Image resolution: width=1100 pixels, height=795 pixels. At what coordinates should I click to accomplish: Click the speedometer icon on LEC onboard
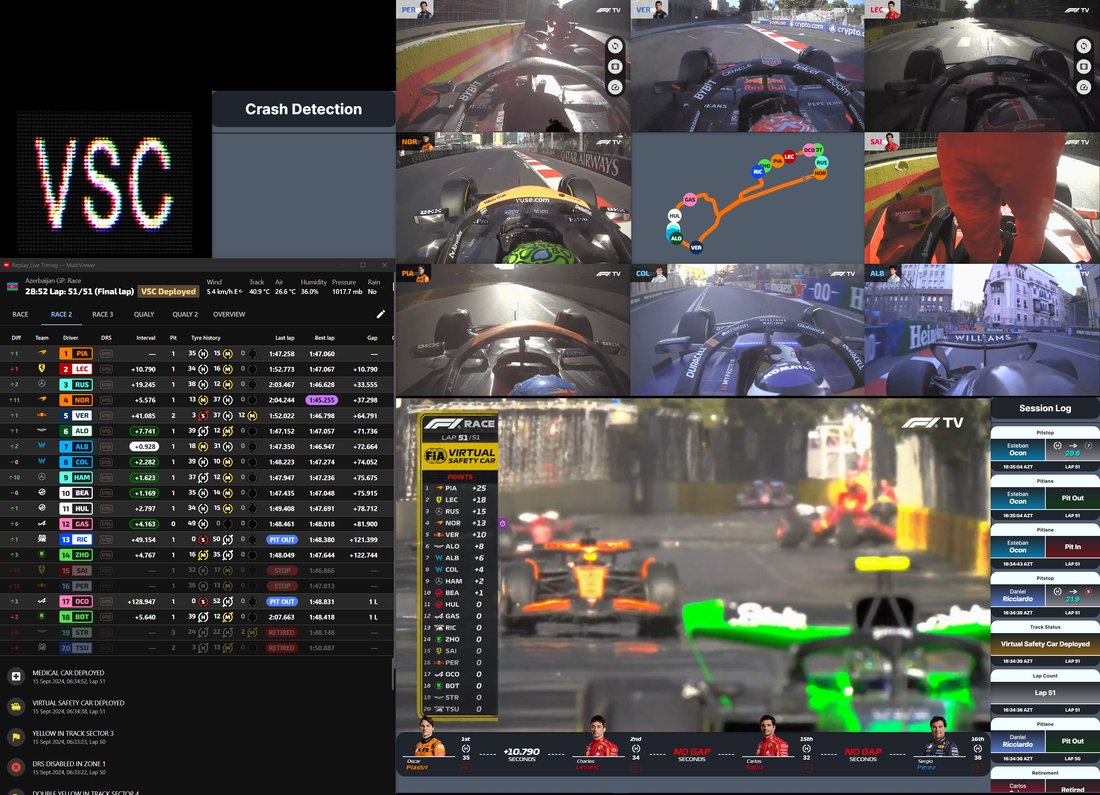1084,88
